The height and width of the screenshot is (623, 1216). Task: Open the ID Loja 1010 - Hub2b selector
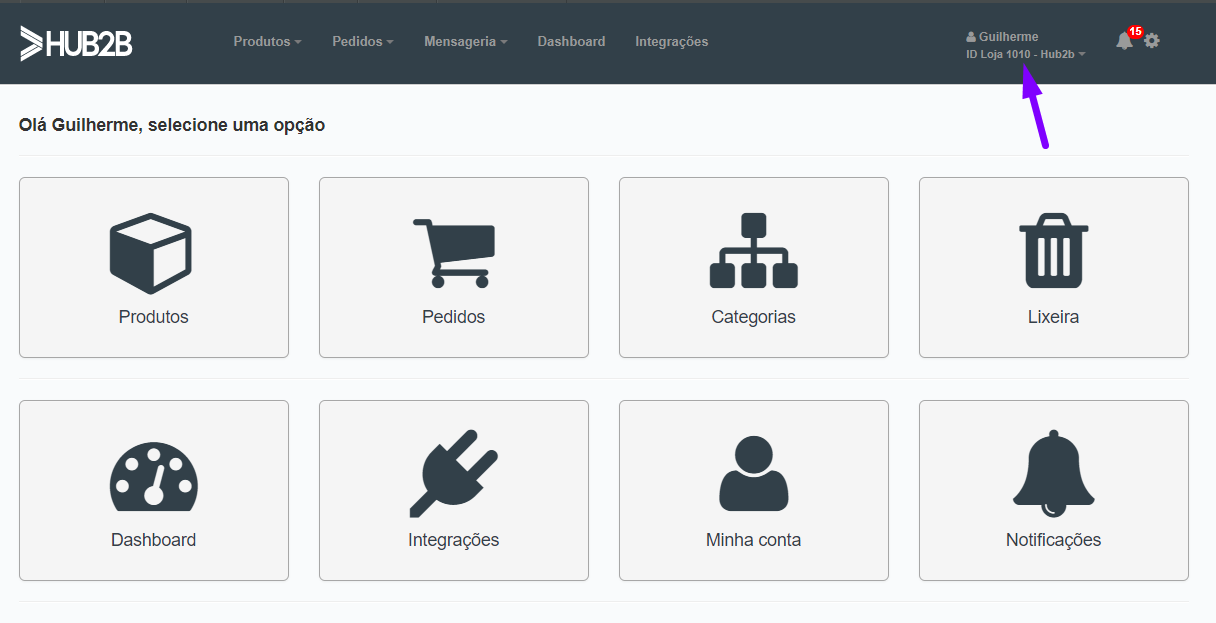1025,55
